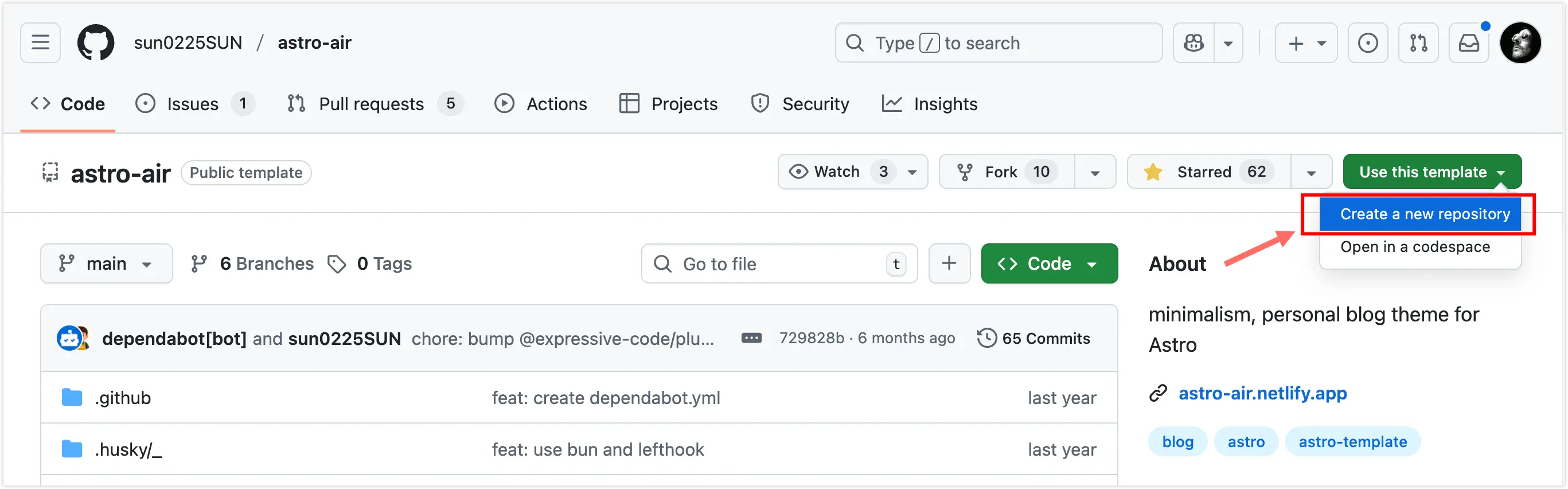Click the Issues count badge 1
Image resolution: width=1568 pixels, height=489 pixels.
[x=243, y=103]
